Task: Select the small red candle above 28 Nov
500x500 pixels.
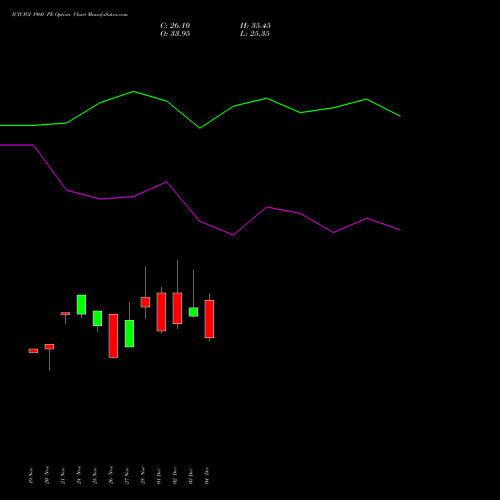Action: (145, 302)
